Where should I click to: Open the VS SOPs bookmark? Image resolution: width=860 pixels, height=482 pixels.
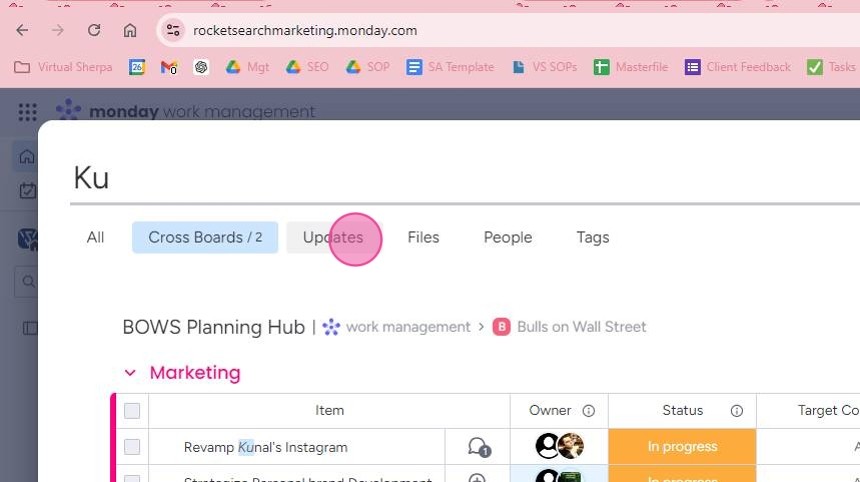(x=544, y=67)
